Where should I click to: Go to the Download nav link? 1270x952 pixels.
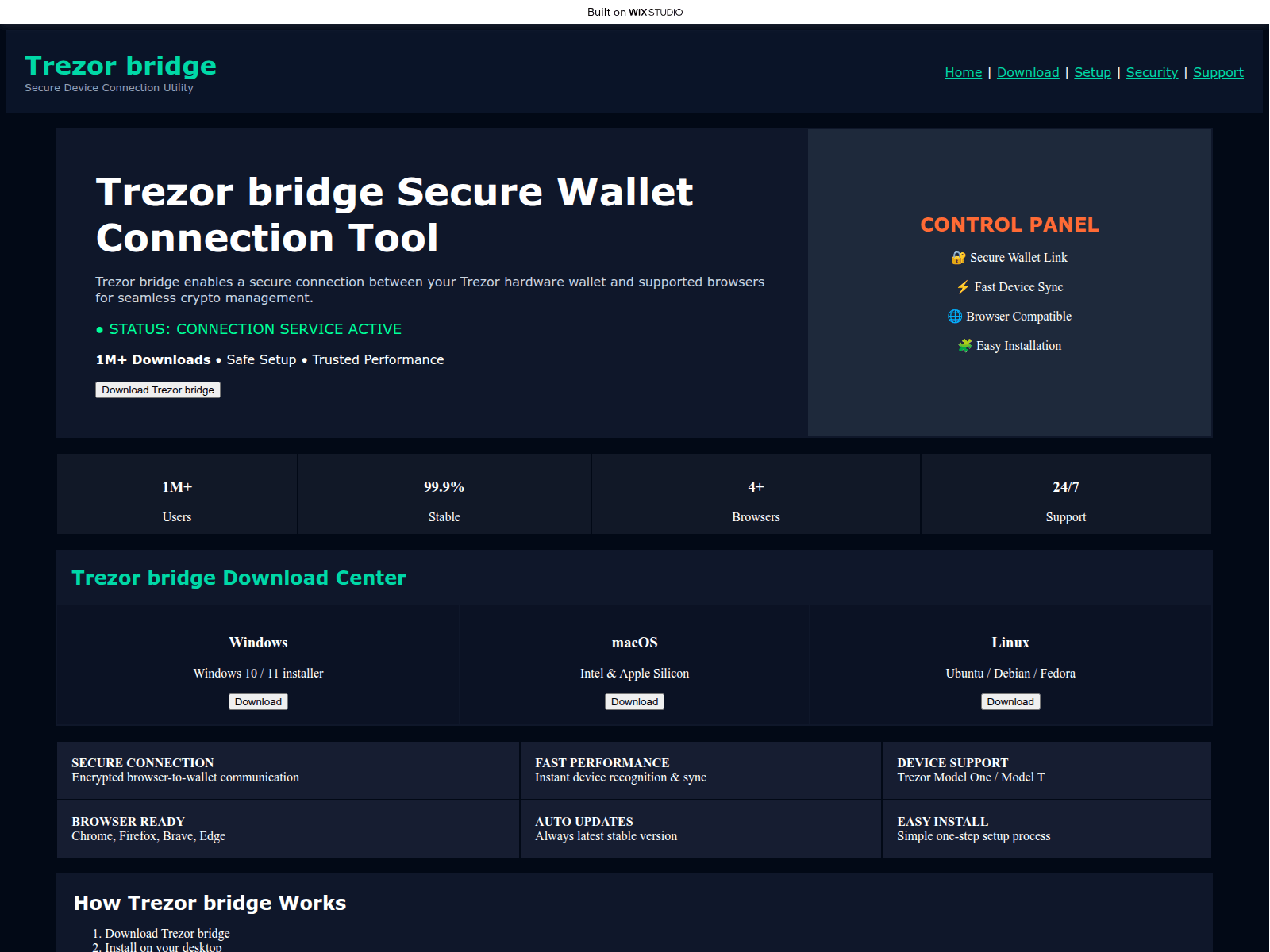1028,72
